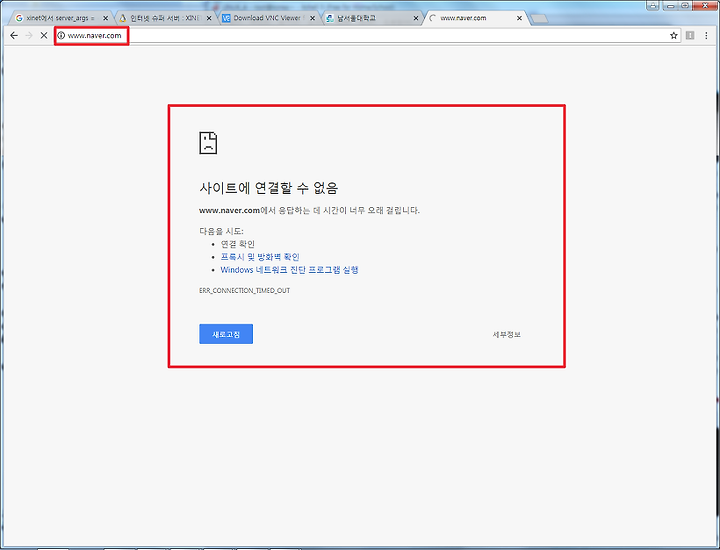Screen dimensions: 720x550
Task: Switch to the 인터넷 슈퍼 서버 tab
Action: tap(164, 18)
